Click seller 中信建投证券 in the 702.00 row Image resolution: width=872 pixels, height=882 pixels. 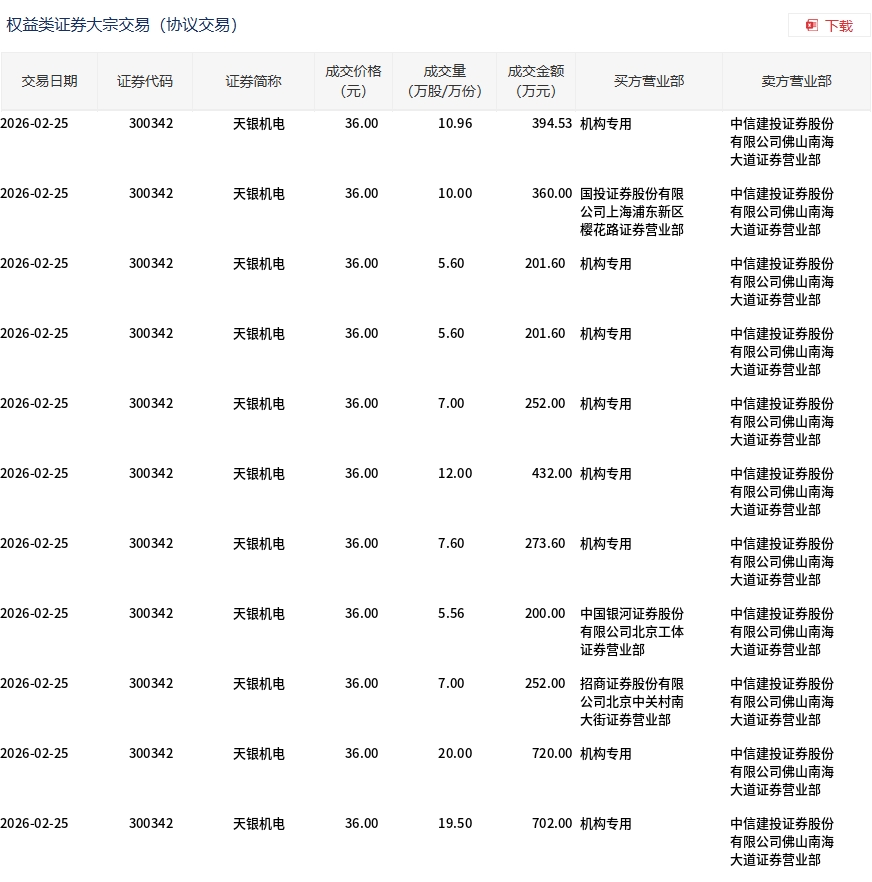coord(782,842)
